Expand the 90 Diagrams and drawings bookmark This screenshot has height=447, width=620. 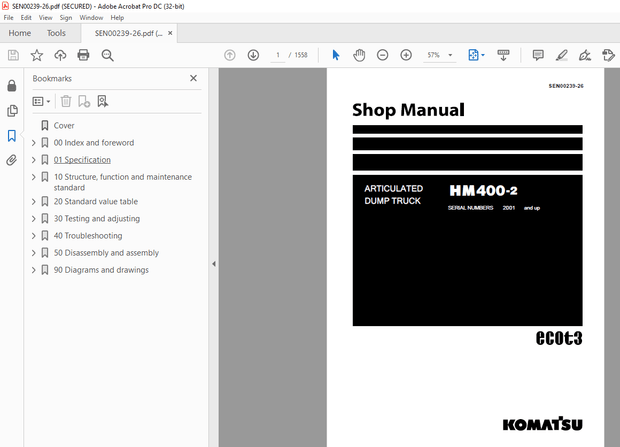coord(34,270)
